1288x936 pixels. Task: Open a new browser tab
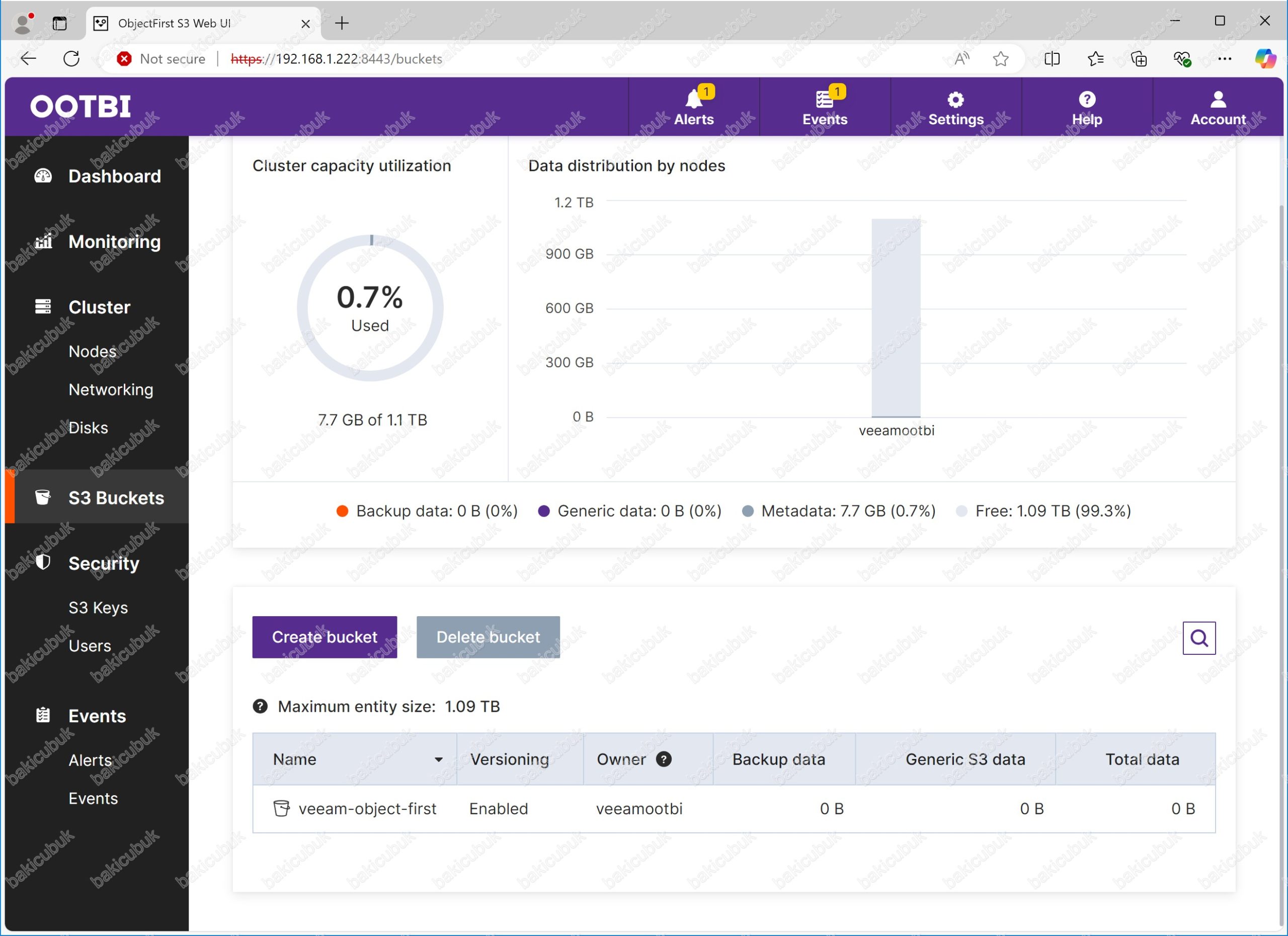(x=342, y=23)
